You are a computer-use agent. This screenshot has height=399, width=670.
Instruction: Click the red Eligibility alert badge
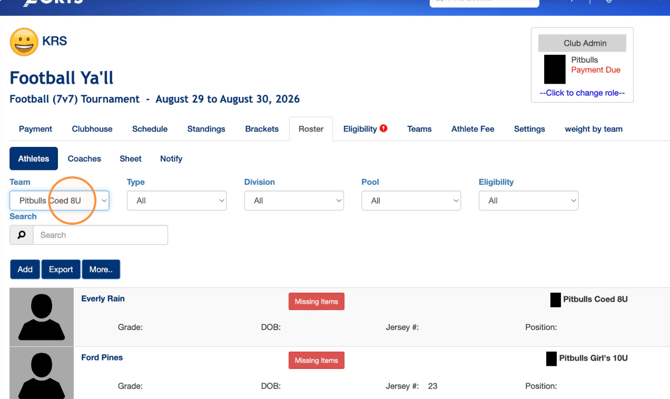(383, 128)
